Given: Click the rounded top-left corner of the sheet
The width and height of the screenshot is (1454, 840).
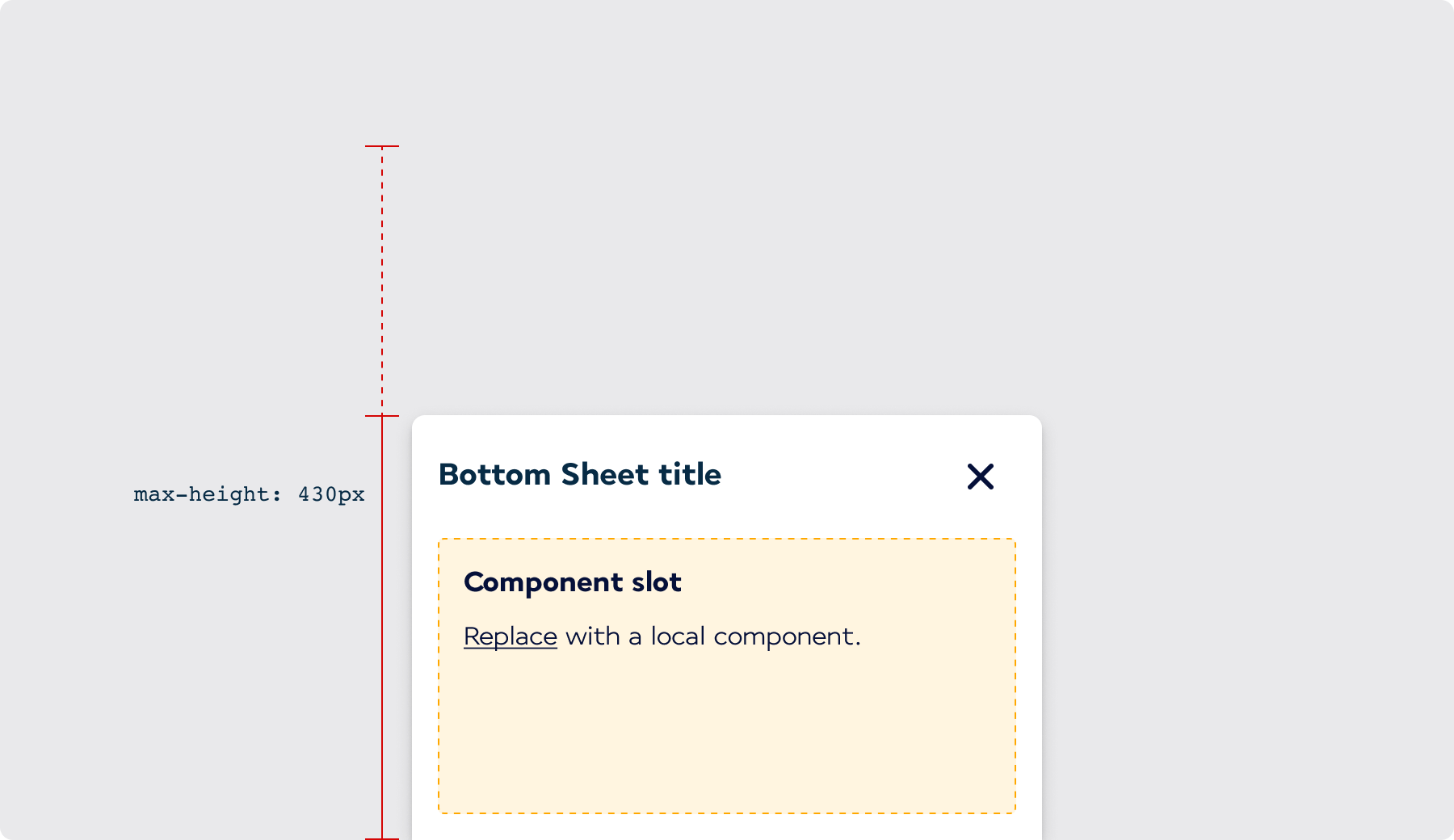Looking at the screenshot, I should click(420, 422).
